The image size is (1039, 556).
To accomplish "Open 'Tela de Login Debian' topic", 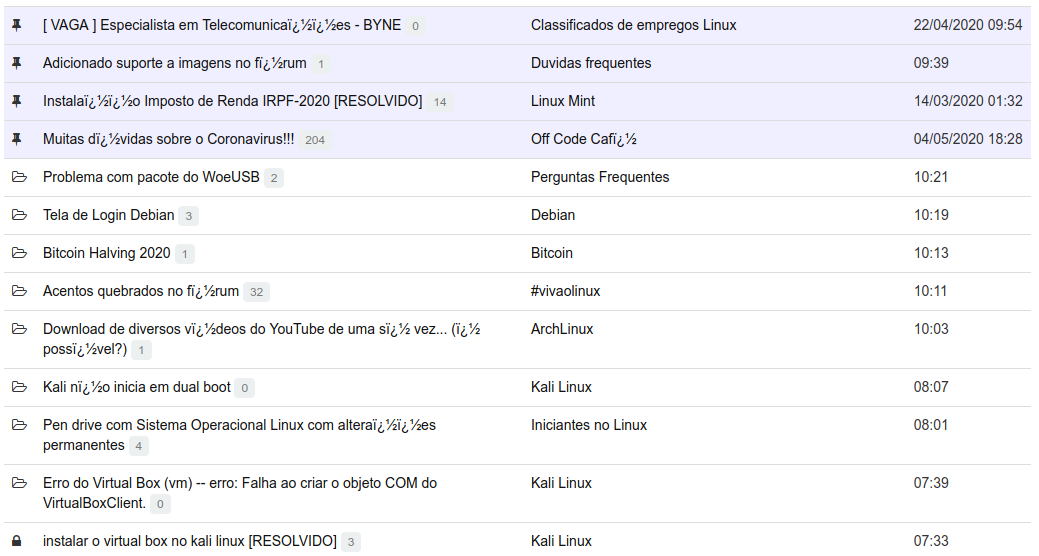I will click(109, 215).
